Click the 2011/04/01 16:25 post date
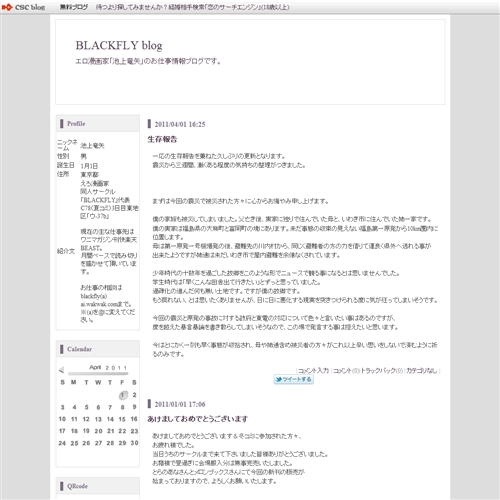 click(180, 124)
